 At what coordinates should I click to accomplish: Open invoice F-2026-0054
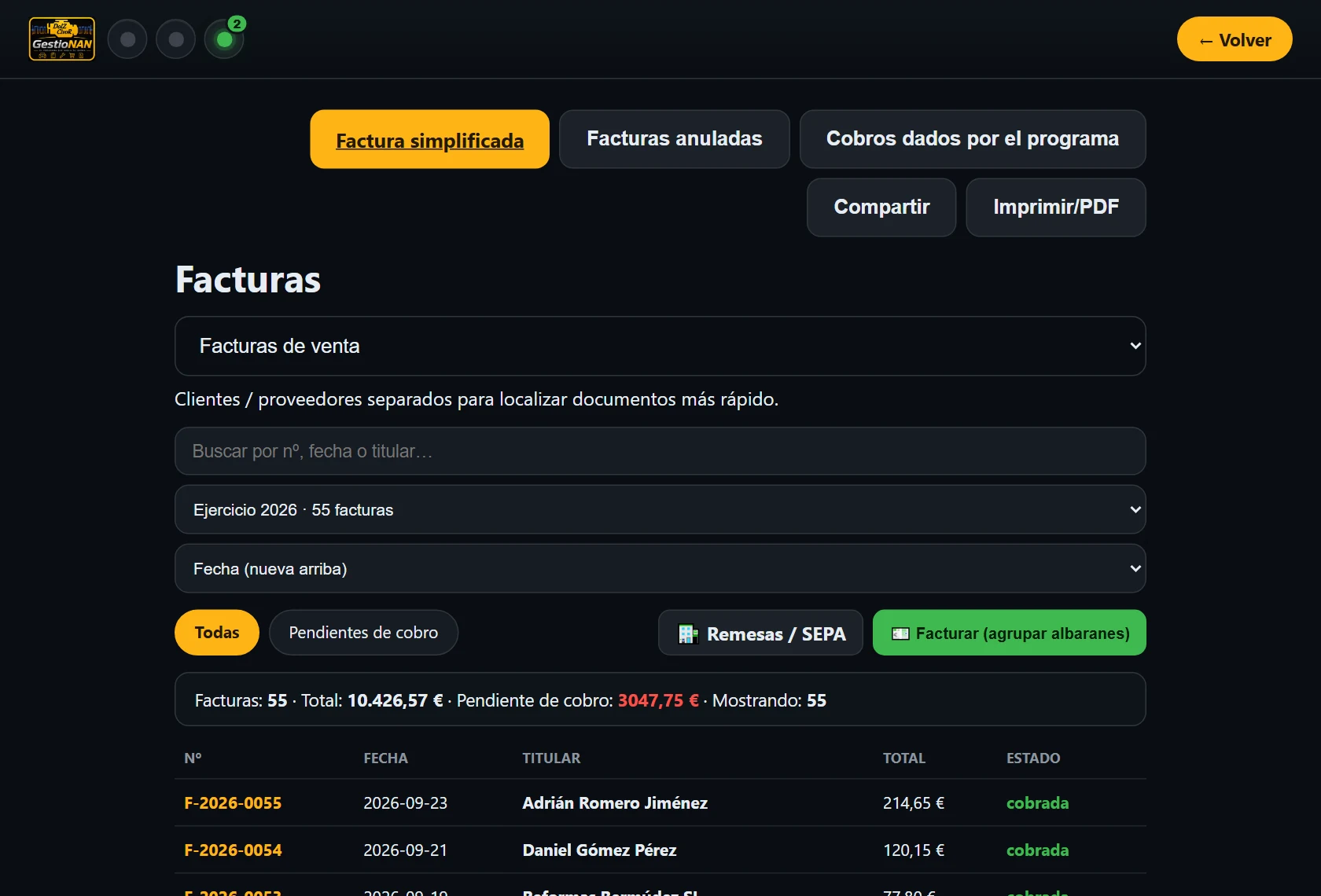233,850
